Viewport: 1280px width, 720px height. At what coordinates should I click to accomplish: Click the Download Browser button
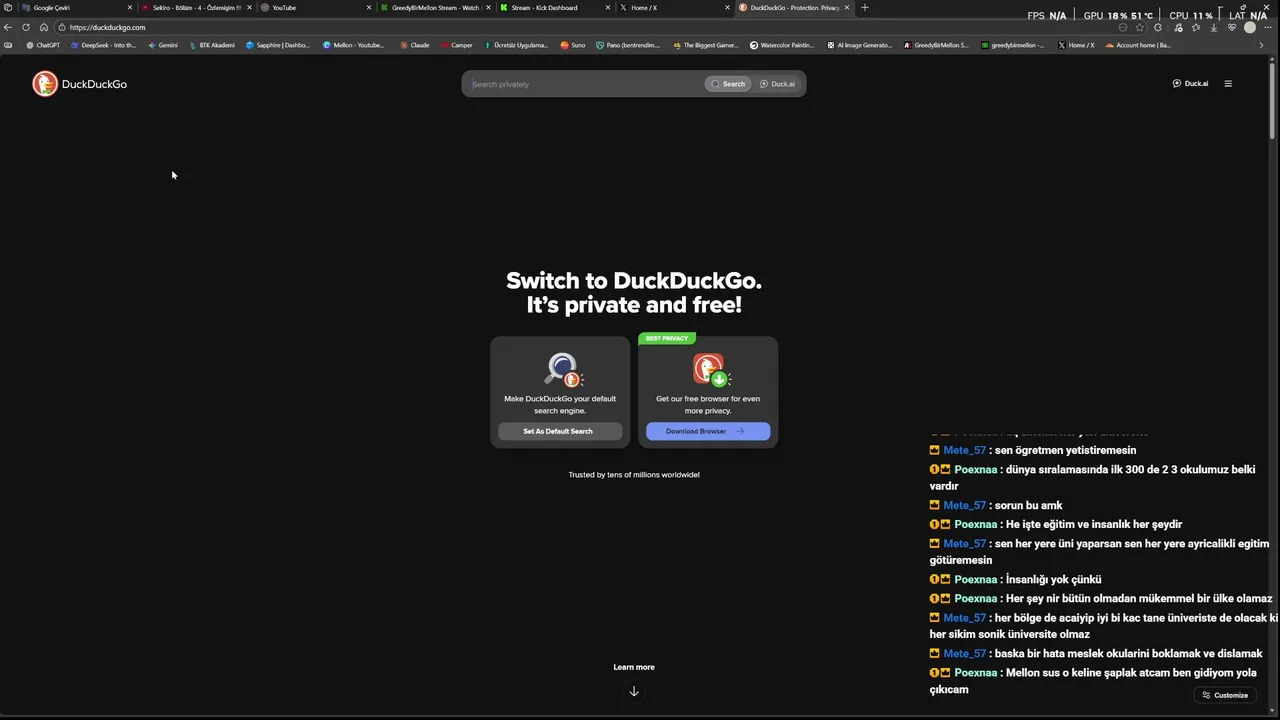point(708,431)
